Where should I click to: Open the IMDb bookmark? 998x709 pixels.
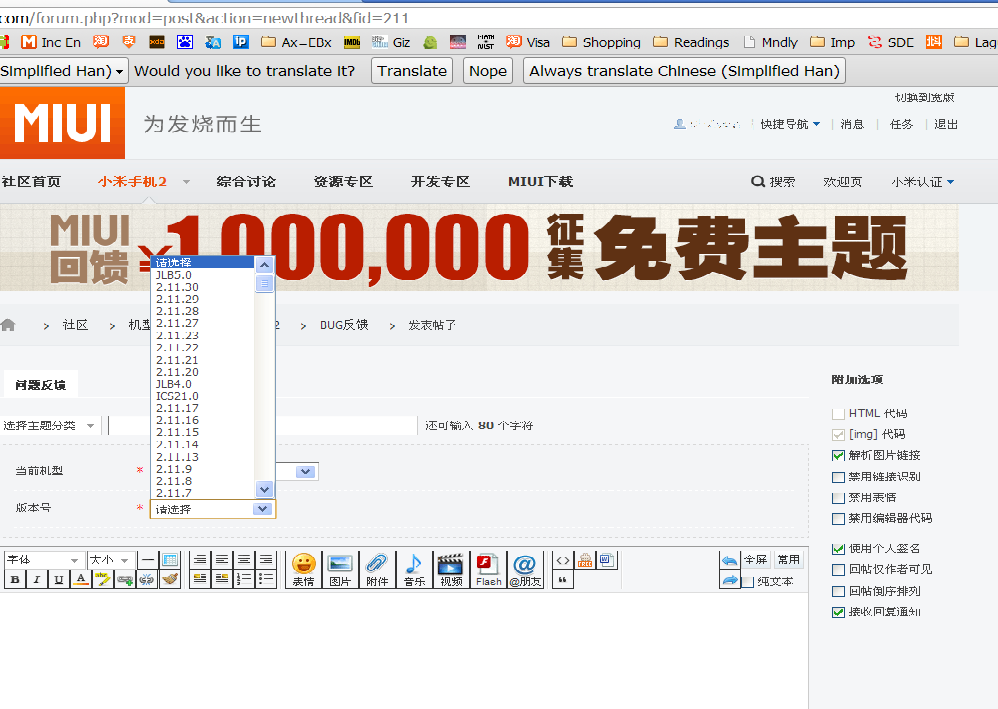(x=351, y=43)
